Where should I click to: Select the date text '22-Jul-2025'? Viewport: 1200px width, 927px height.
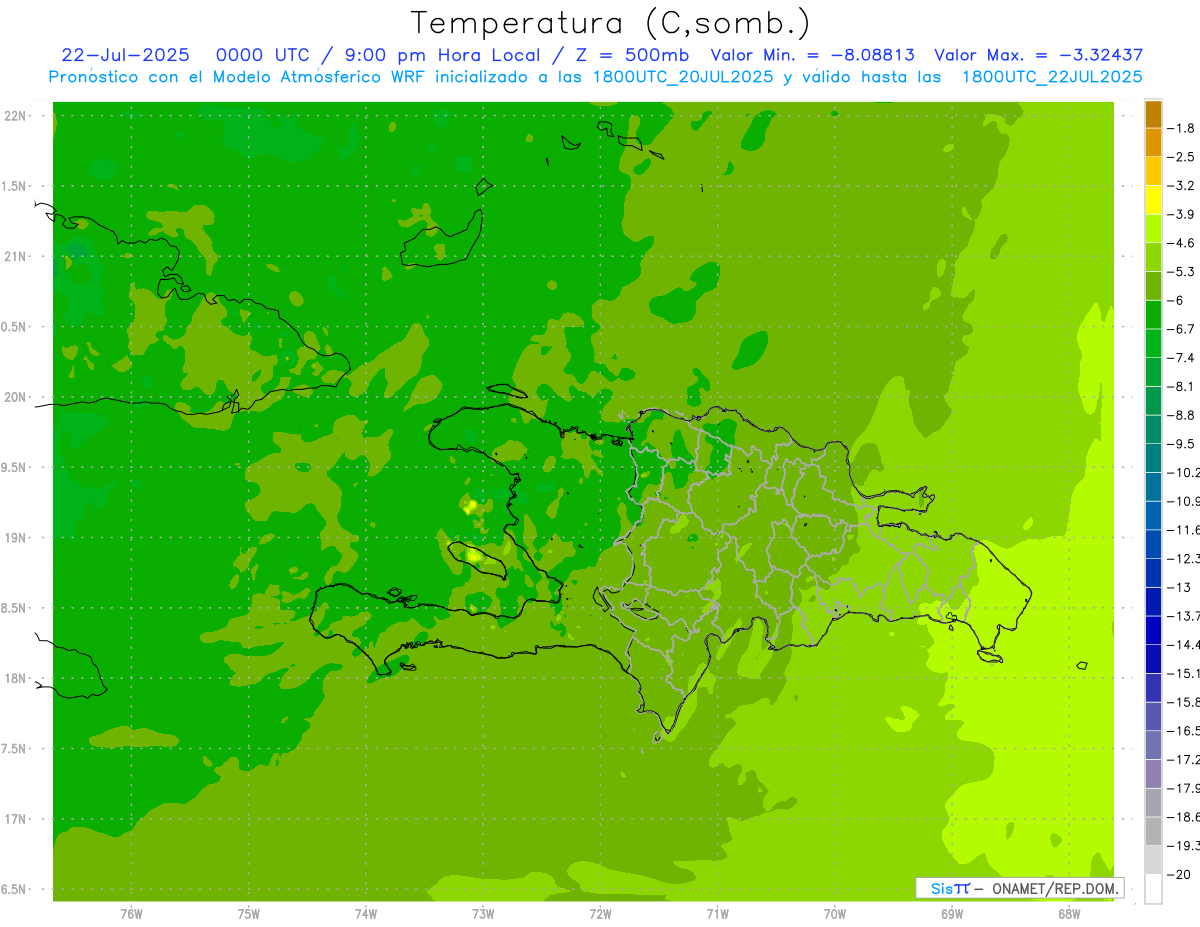125,55
